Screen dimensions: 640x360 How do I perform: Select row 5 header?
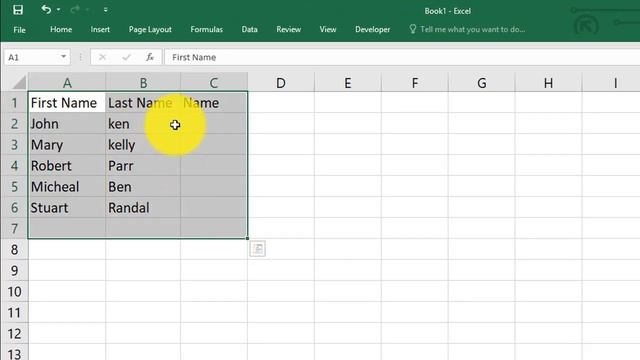pos(14,187)
